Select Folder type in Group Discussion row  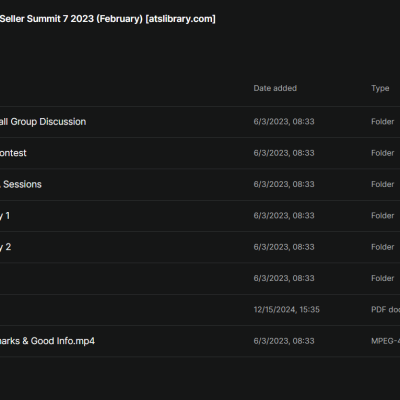pos(382,122)
